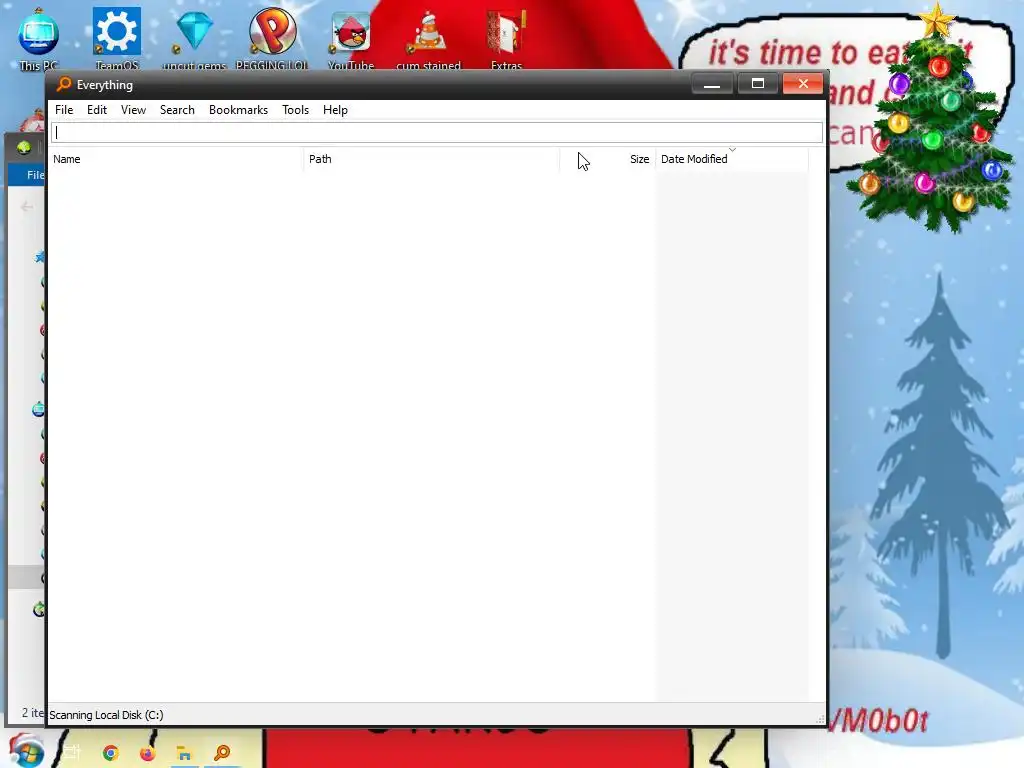Viewport: 1024px width, 768px height.
Task: Launch Chrome from the taskbar
Action: [x=110, y=753]
